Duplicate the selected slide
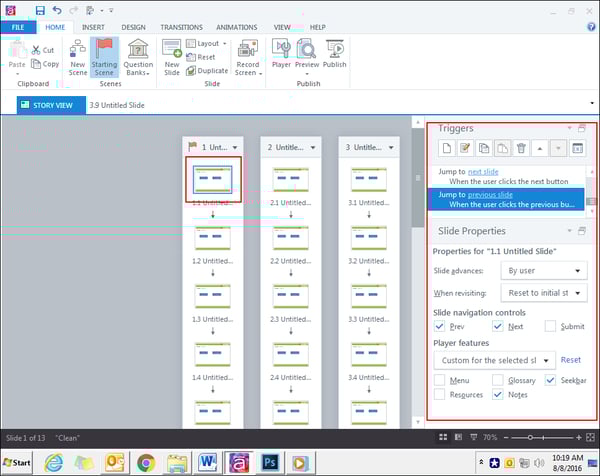Screen dimensions: 600x476 tap(207, 71)
